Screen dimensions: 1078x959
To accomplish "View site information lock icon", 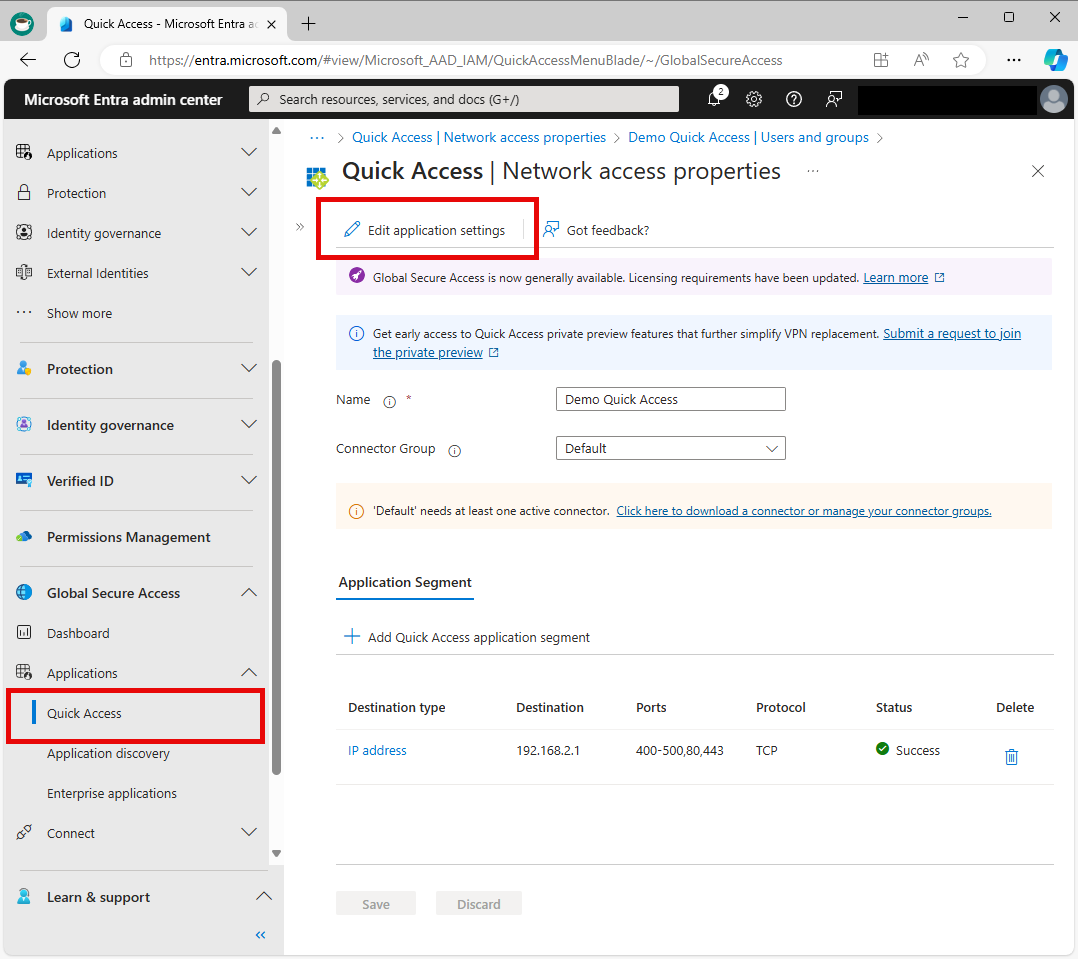I will 126,60.
